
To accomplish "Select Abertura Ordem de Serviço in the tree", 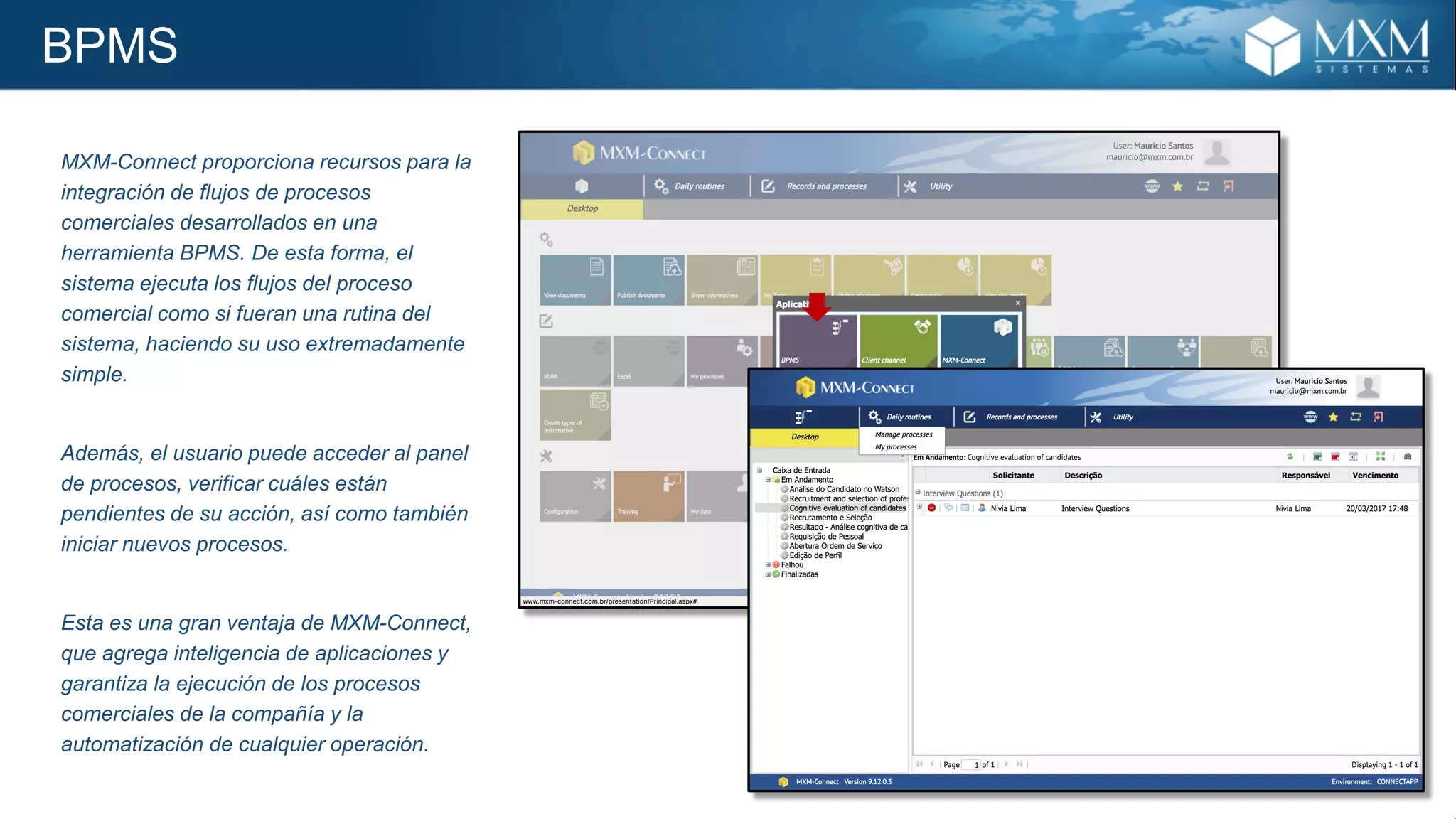I will [835, 546].
